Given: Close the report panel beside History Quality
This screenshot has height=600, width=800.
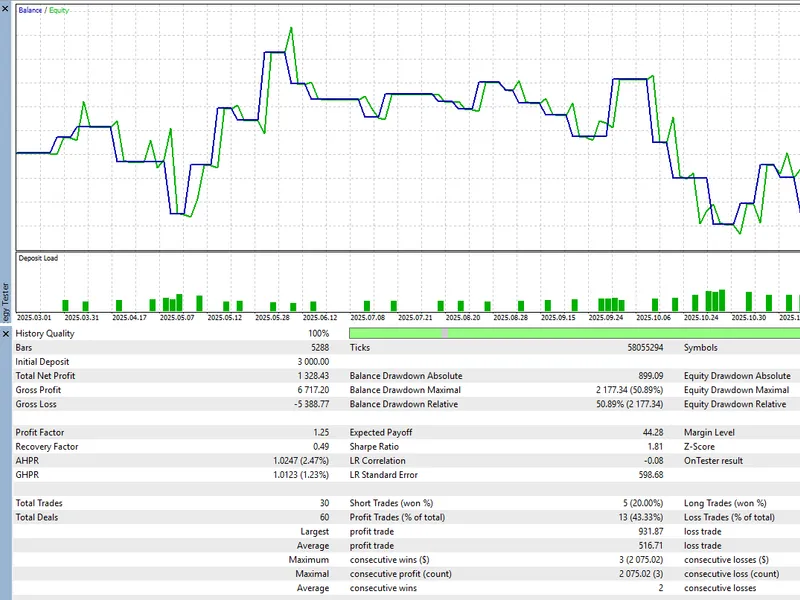Looking at the screenshot, I should [5, 334].
